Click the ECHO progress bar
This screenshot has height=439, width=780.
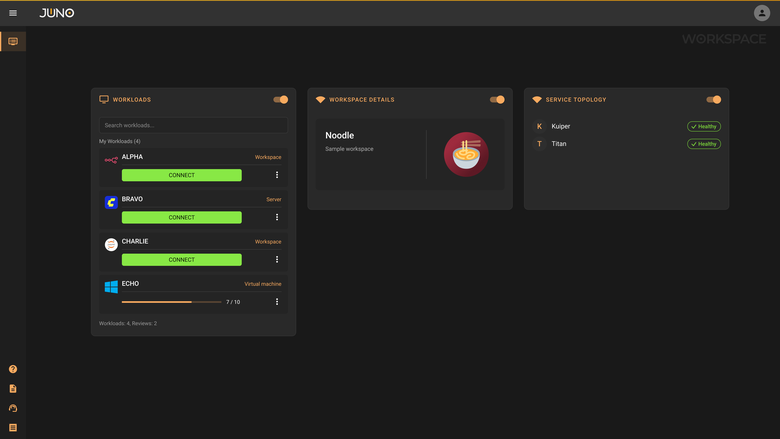pyautogui.click(x=172, y=302)
